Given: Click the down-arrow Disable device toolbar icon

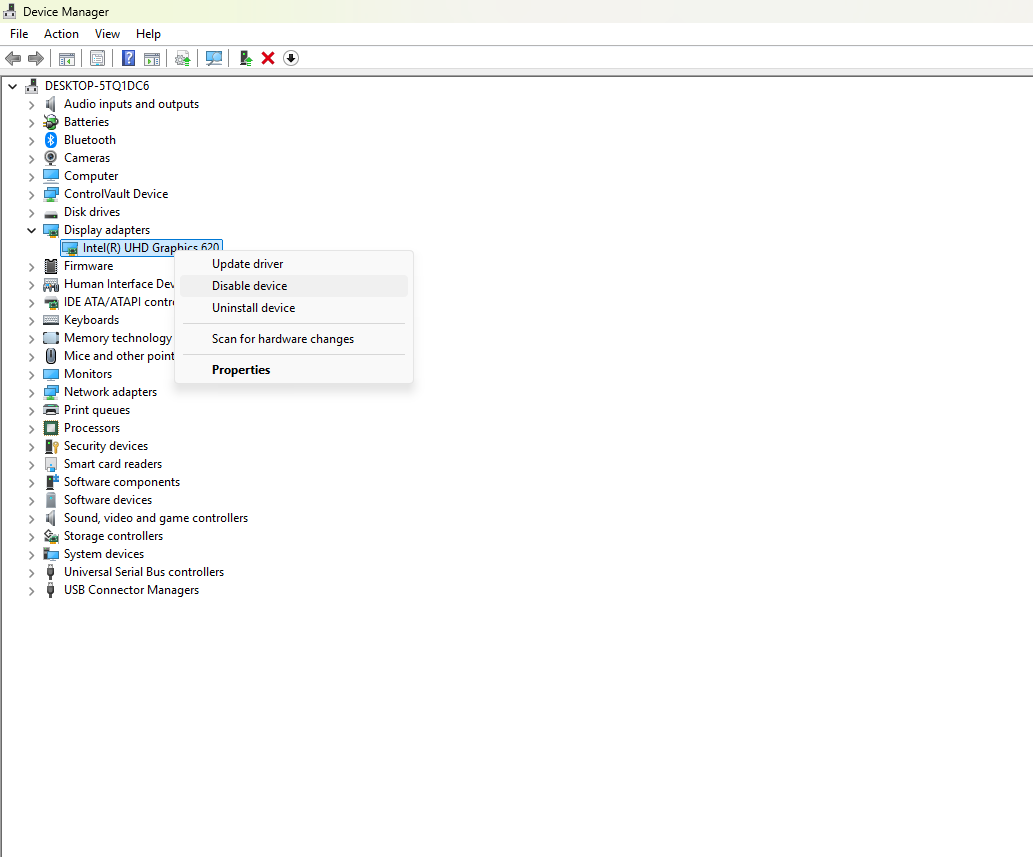Looking at the screenshot, I should pos(291,59).
